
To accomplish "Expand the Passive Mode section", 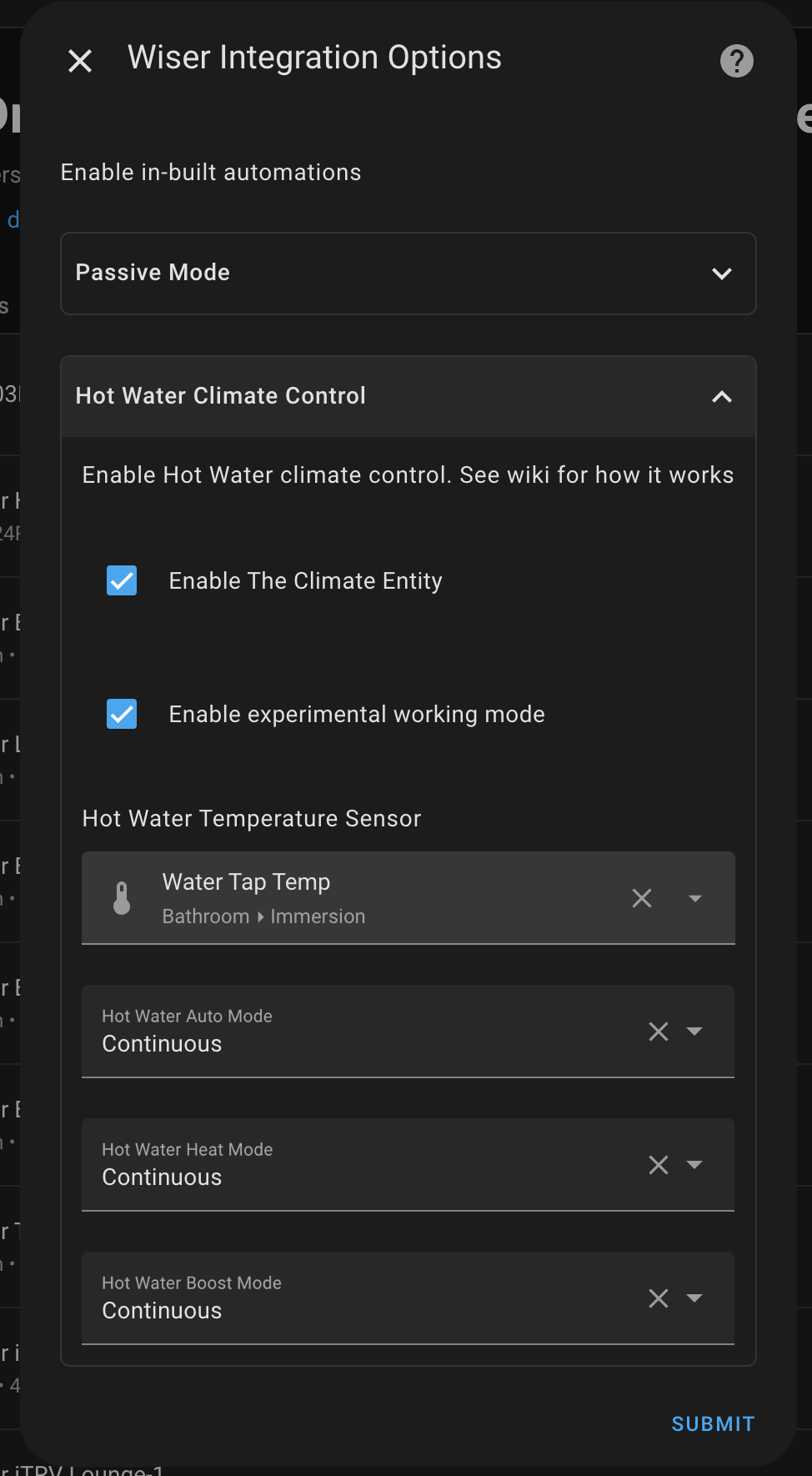I will click(409, 274).
